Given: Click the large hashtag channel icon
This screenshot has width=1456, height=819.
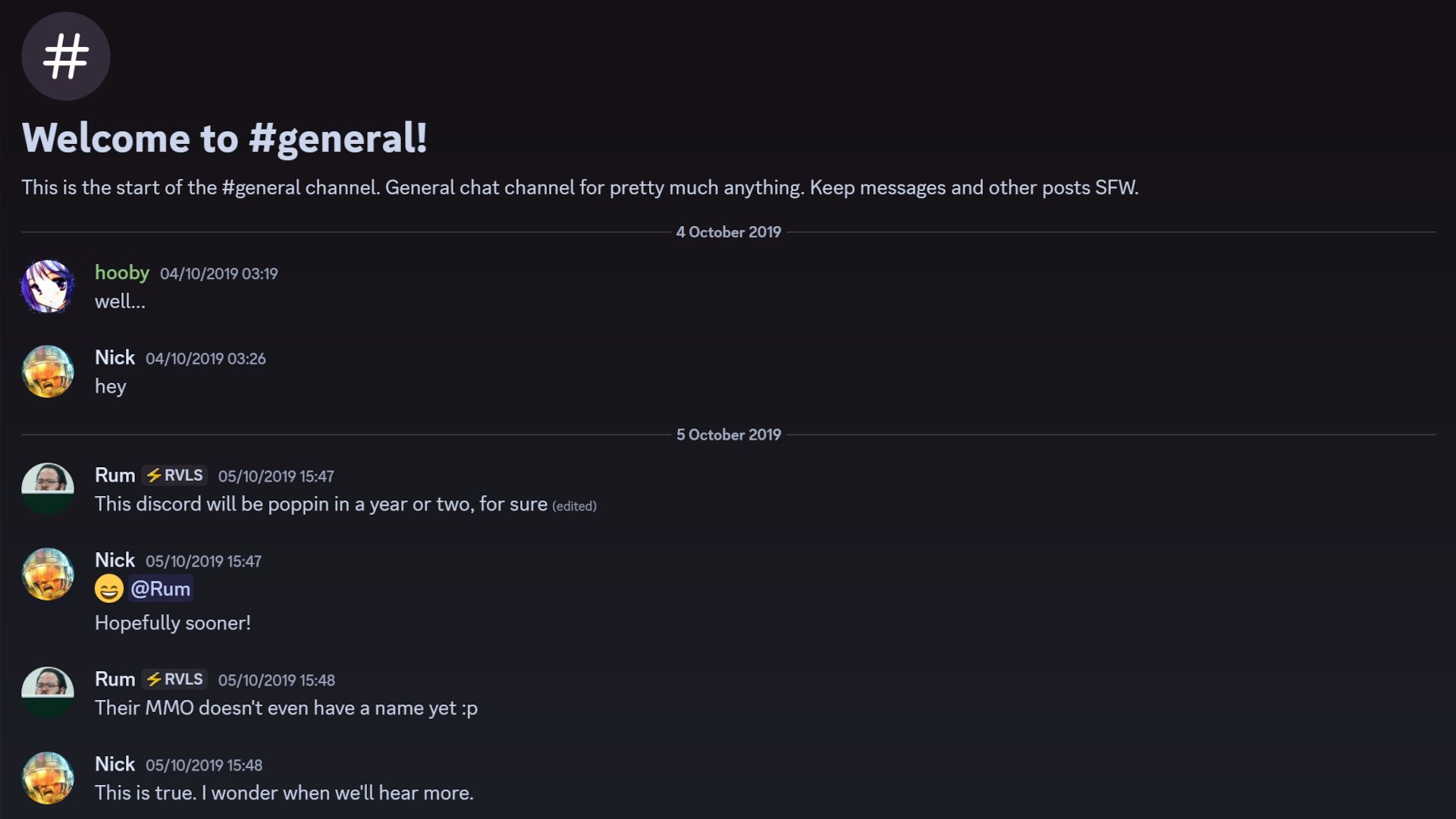Looking at the screenshot, I should tap(66, 56).
